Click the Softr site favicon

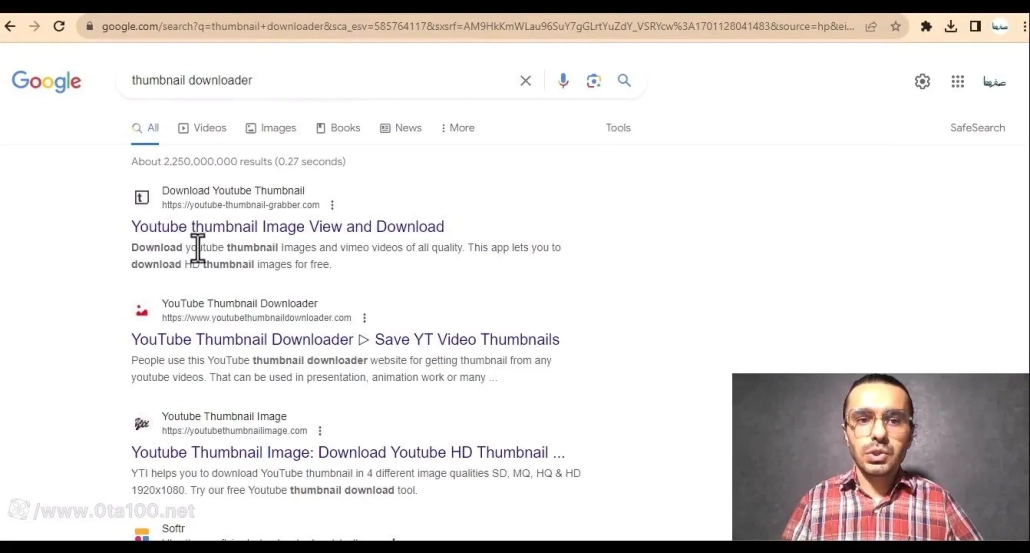coord(142,534)
